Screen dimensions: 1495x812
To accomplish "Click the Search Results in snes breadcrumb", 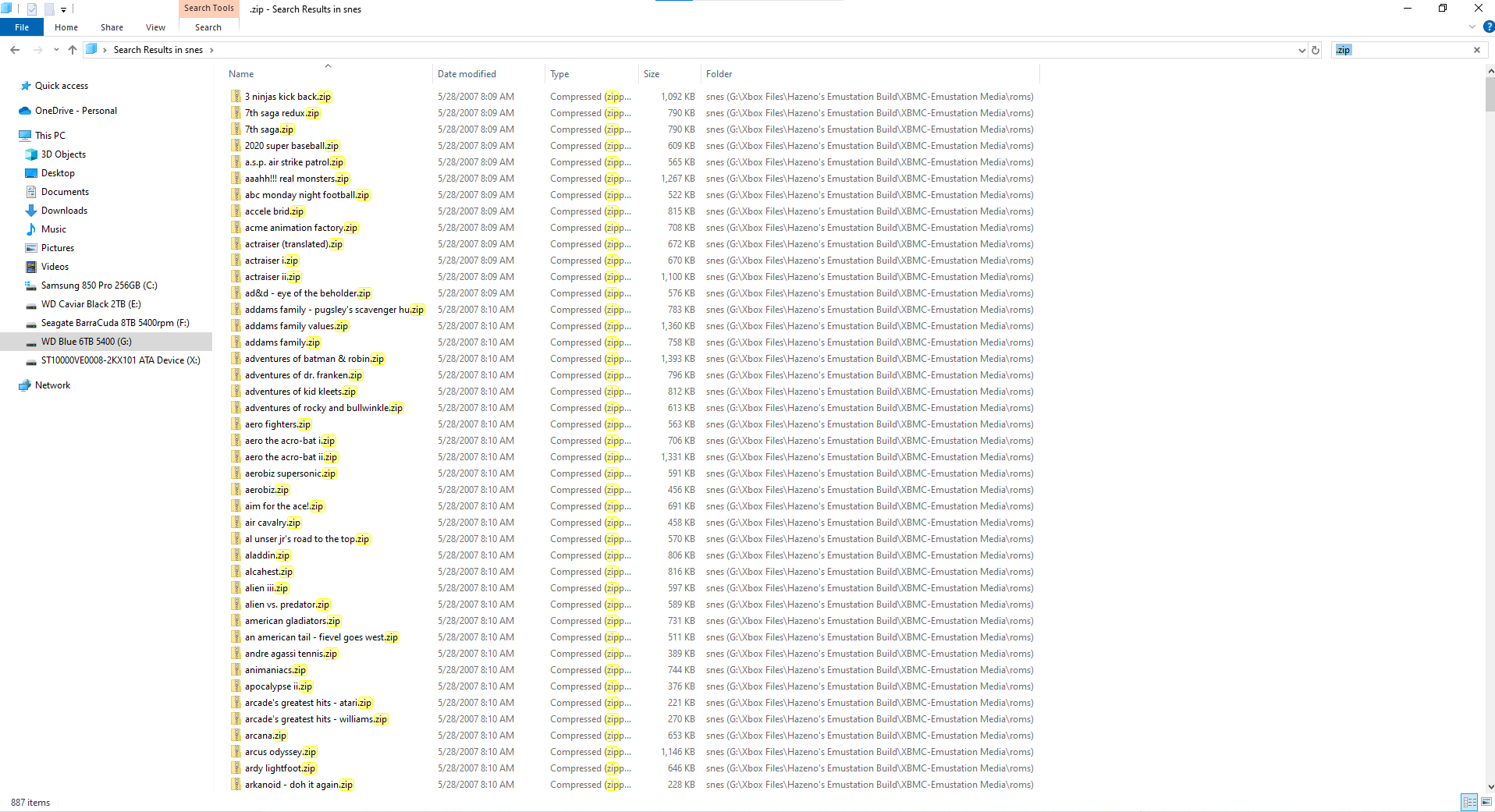I will [158, 50].
